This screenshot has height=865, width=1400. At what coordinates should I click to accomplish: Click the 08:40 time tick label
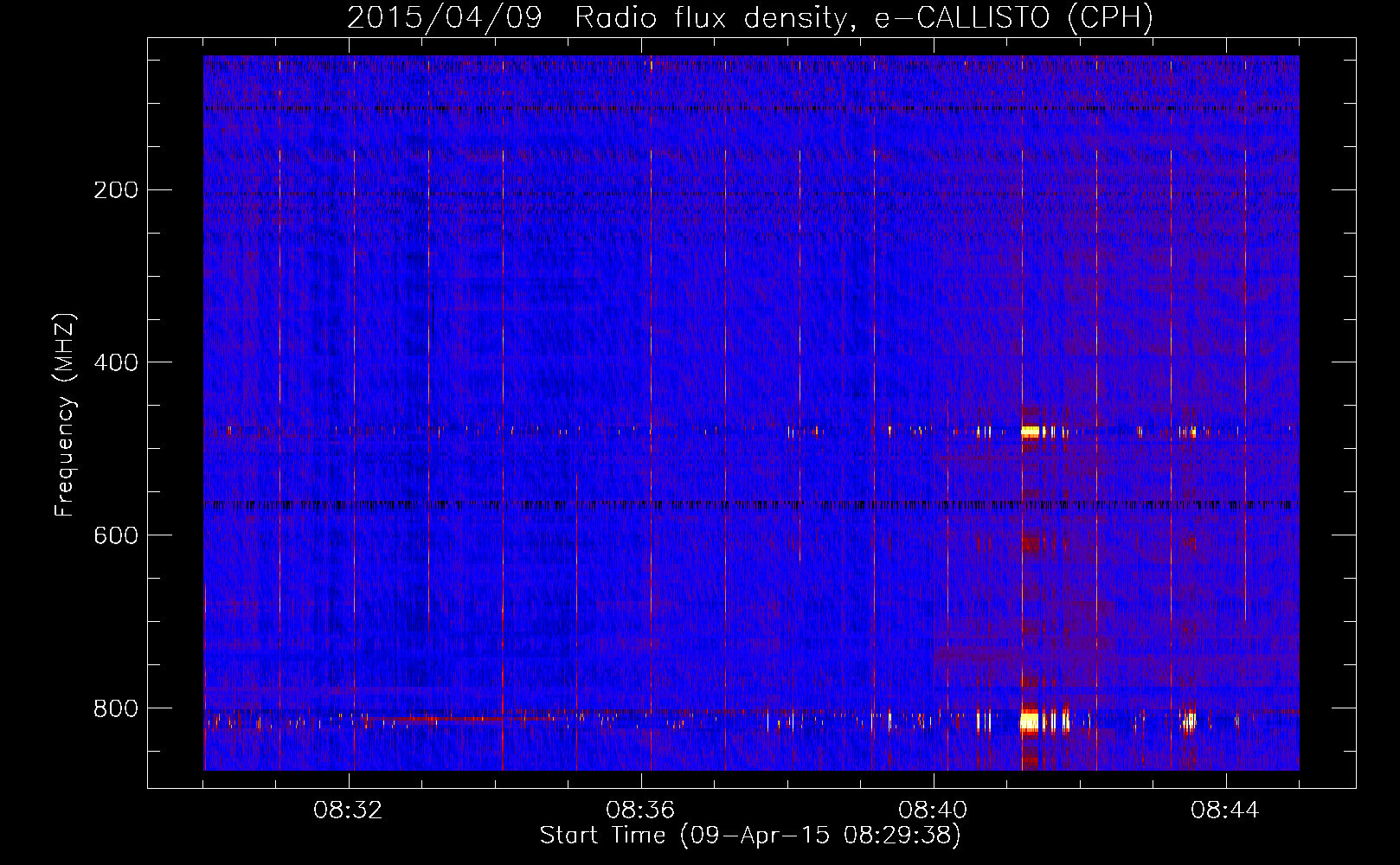point(933,811)
